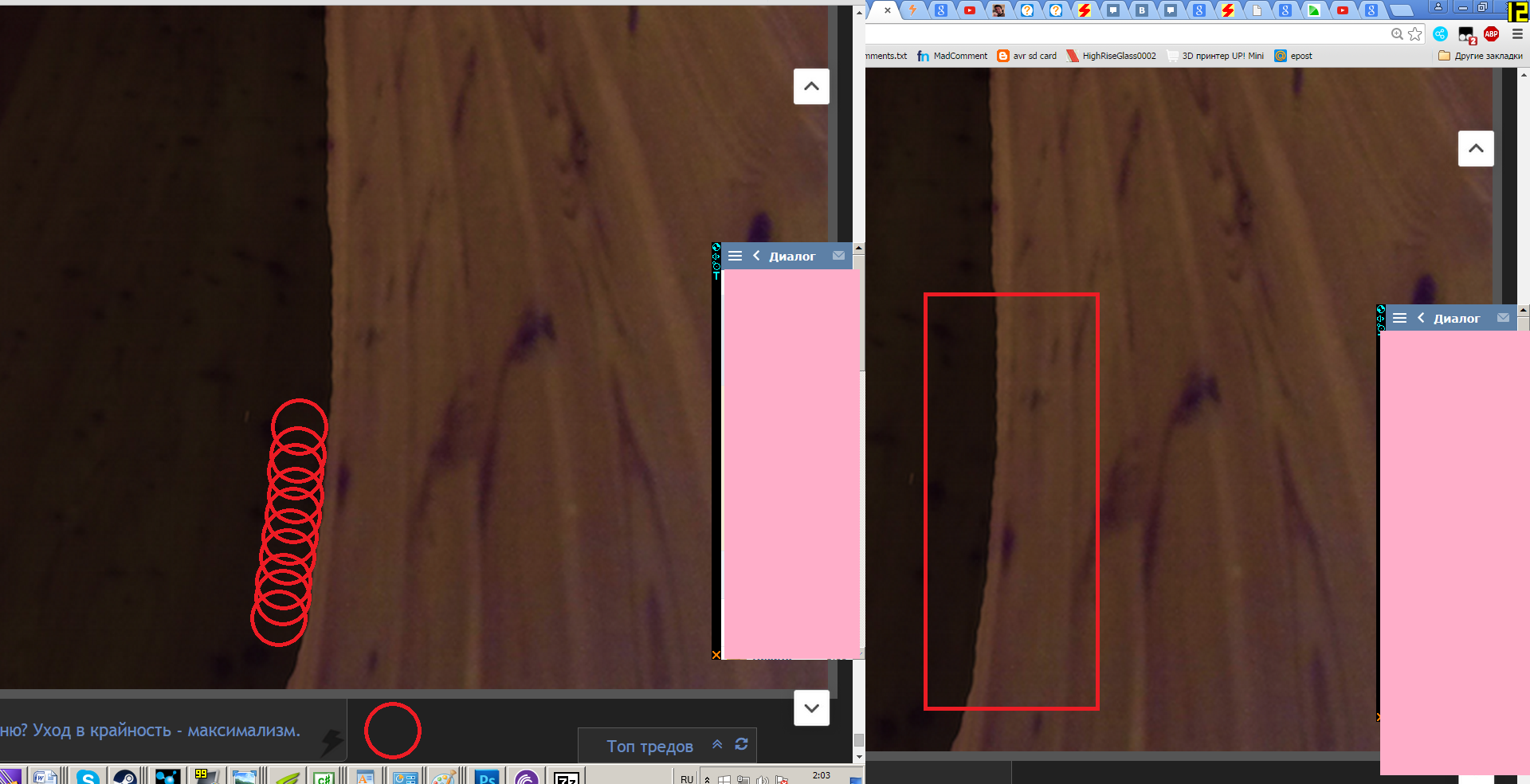Open Microsoft Word from the taskbar
Image resolution: width=1530 pixels, height=784 pixels.
(x=45, y=777)
